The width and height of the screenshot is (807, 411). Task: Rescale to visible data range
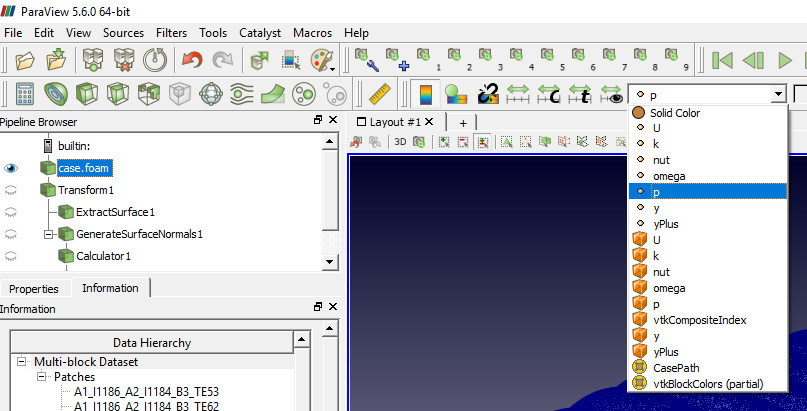(x=612, y=94)
